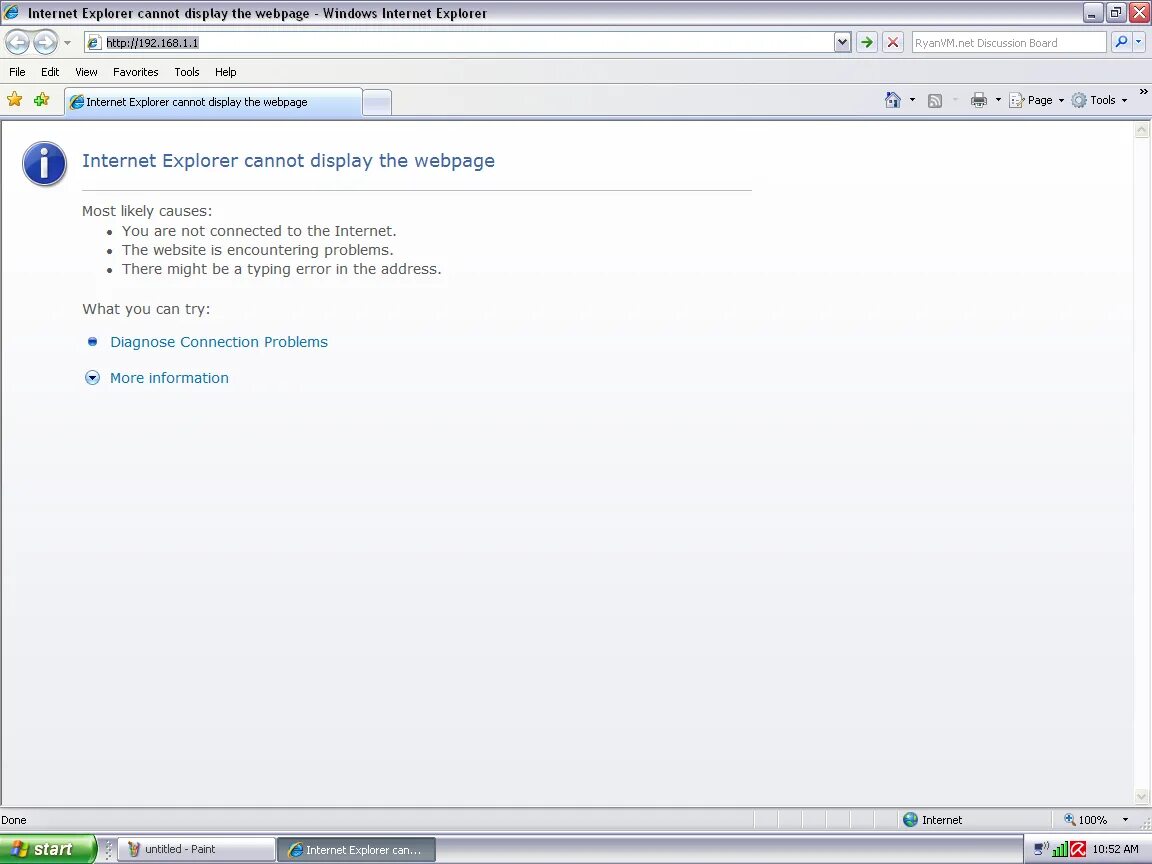Click the IE logo in title bar
The width and height of the screenshot is (1152, 864).
[x=12, y=12]
